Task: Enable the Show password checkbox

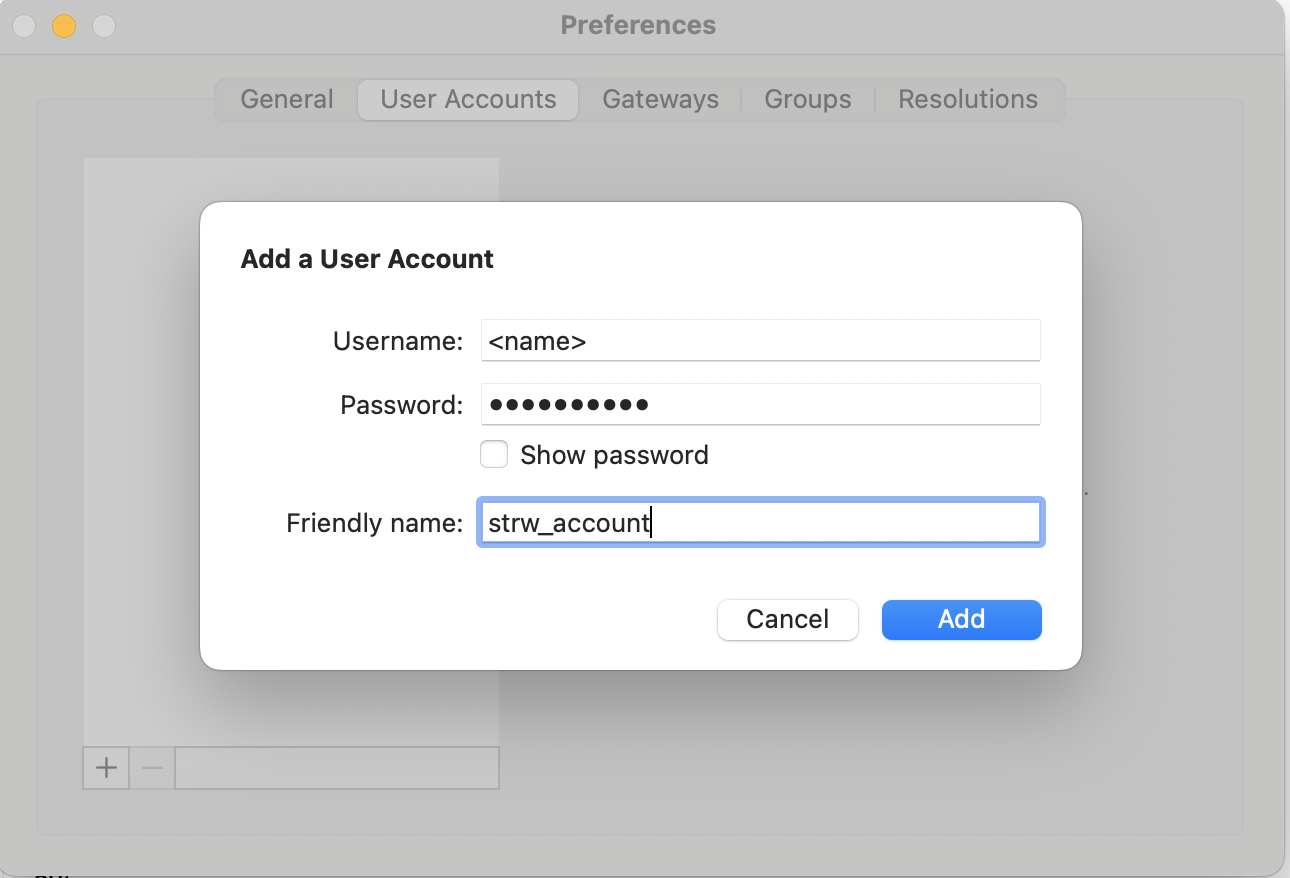Action: point(494,455)
